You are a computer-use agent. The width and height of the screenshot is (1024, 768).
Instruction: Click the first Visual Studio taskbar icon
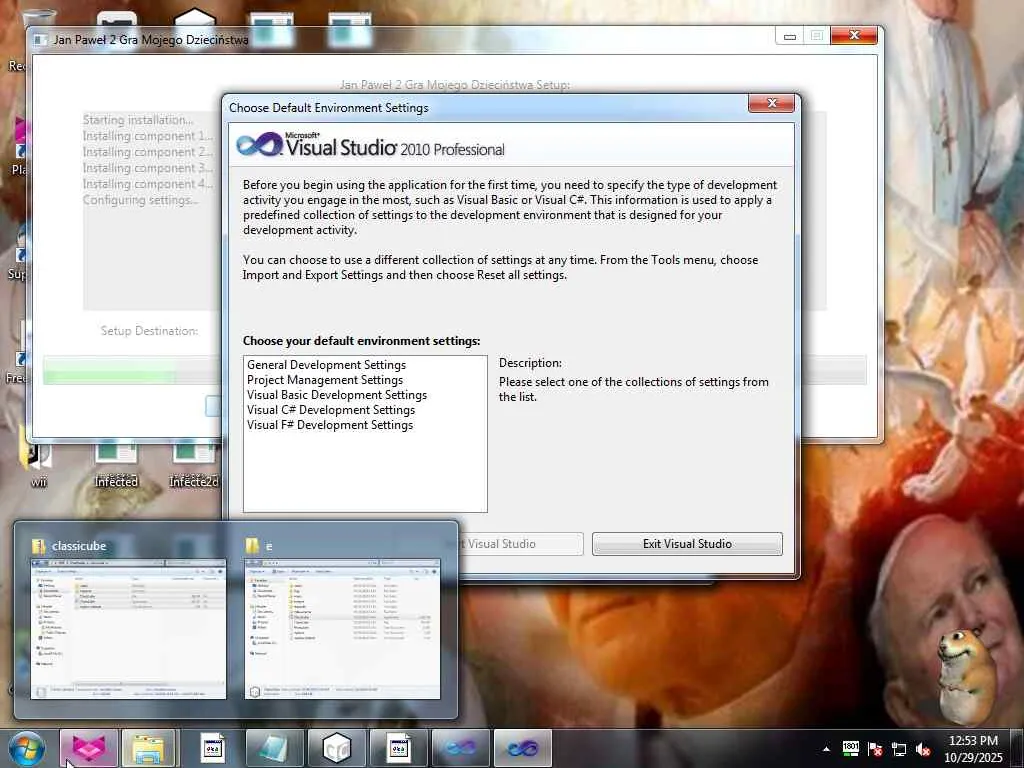(460, 748)
